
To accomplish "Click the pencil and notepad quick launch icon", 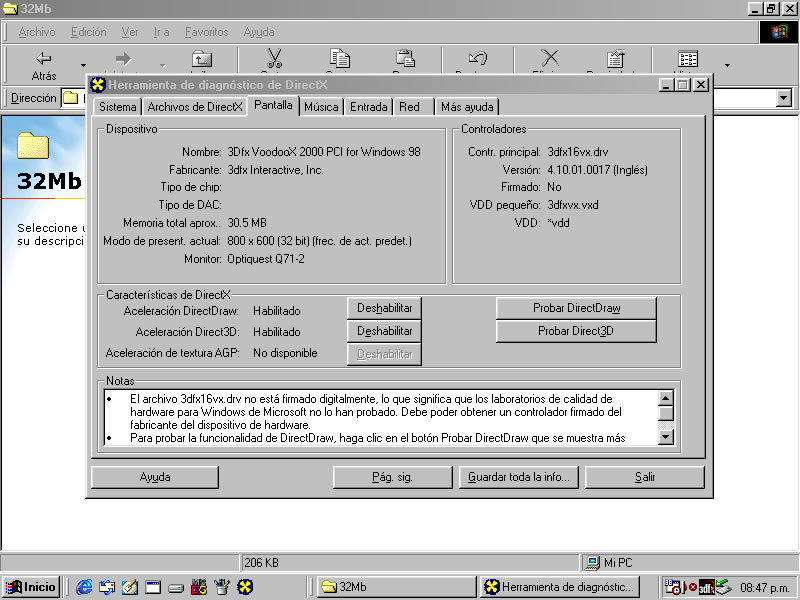I will click(x=130, y=587).
